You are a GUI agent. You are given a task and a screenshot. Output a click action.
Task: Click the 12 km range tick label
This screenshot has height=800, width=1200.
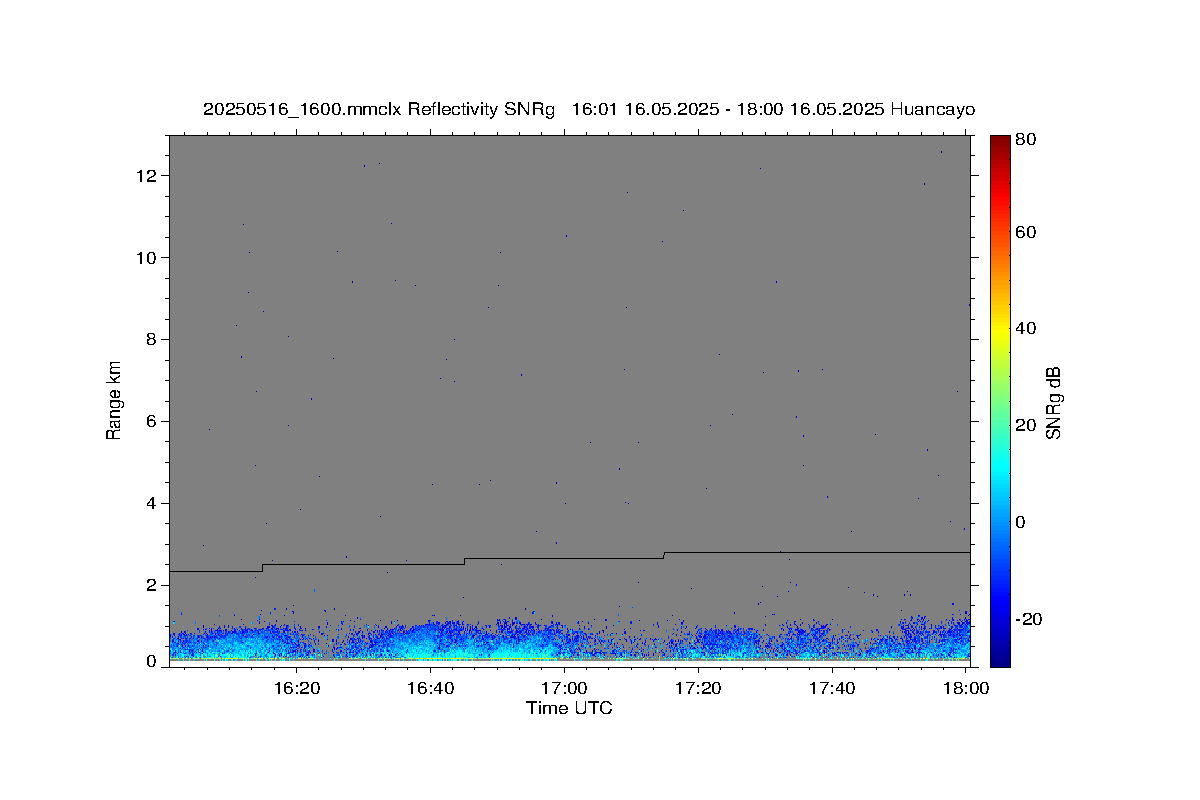147,176
